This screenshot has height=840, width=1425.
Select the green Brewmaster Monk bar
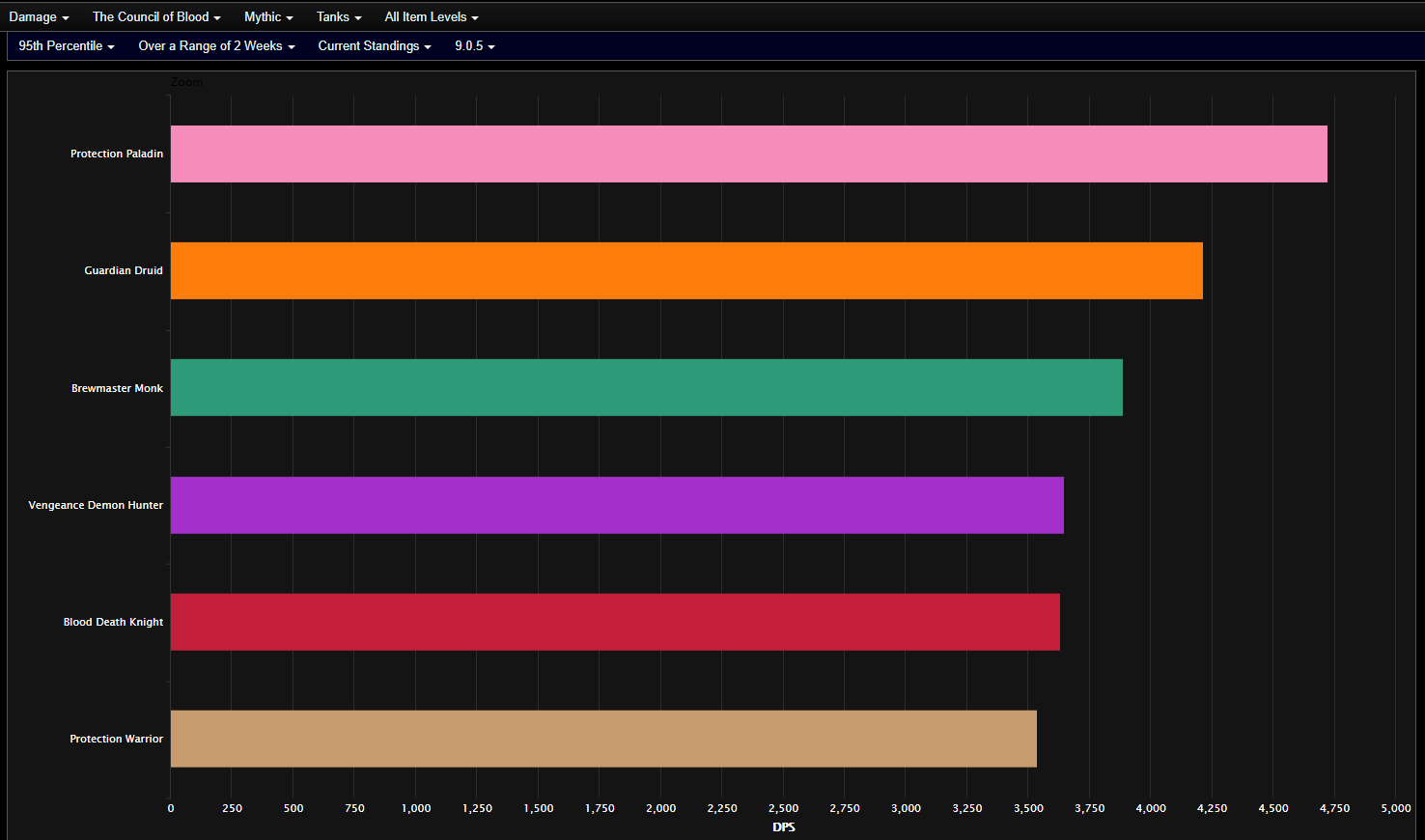647,387
